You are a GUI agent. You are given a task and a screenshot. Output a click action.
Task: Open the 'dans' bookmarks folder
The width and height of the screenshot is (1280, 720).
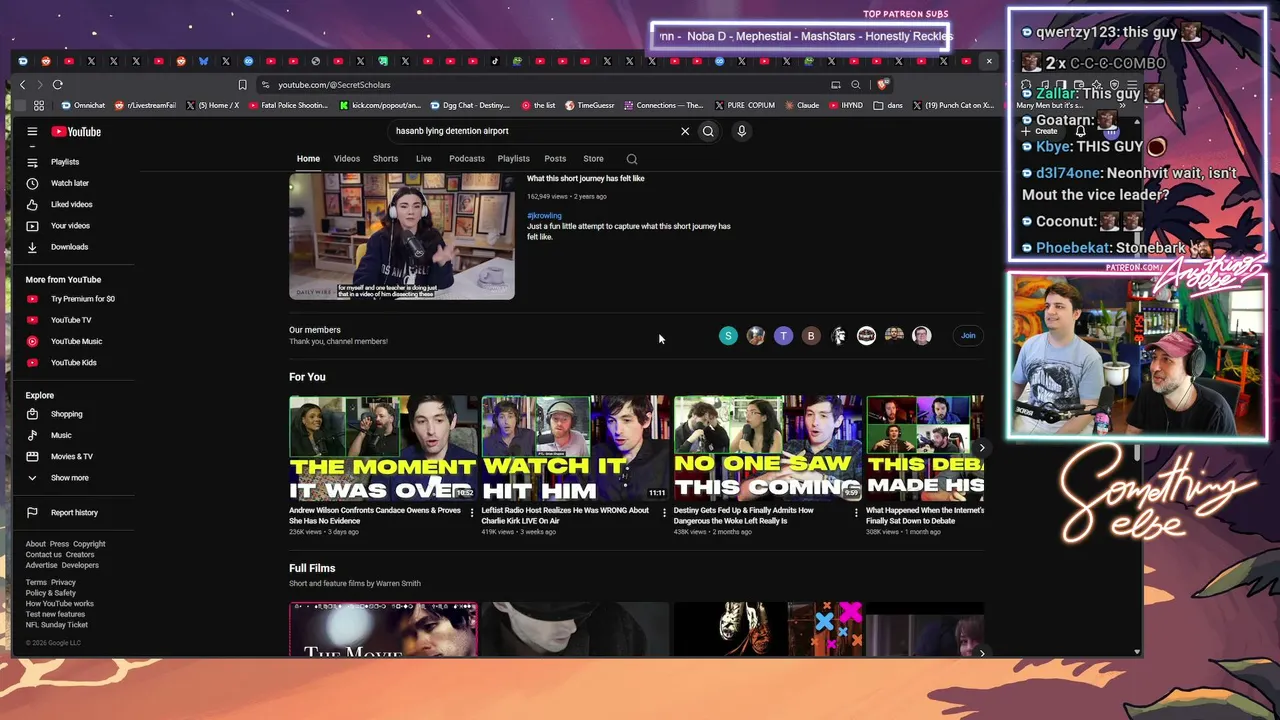pyautogui.click(x=890, y=105)
